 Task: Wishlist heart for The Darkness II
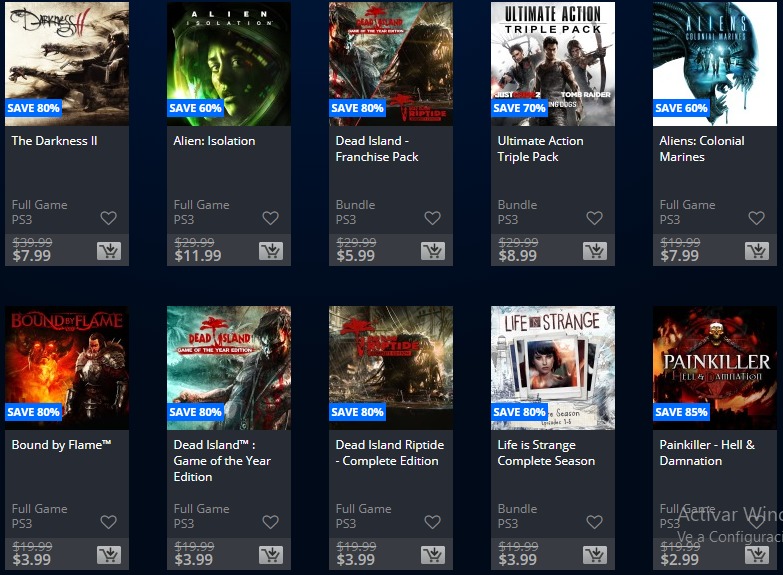(108, 218)
